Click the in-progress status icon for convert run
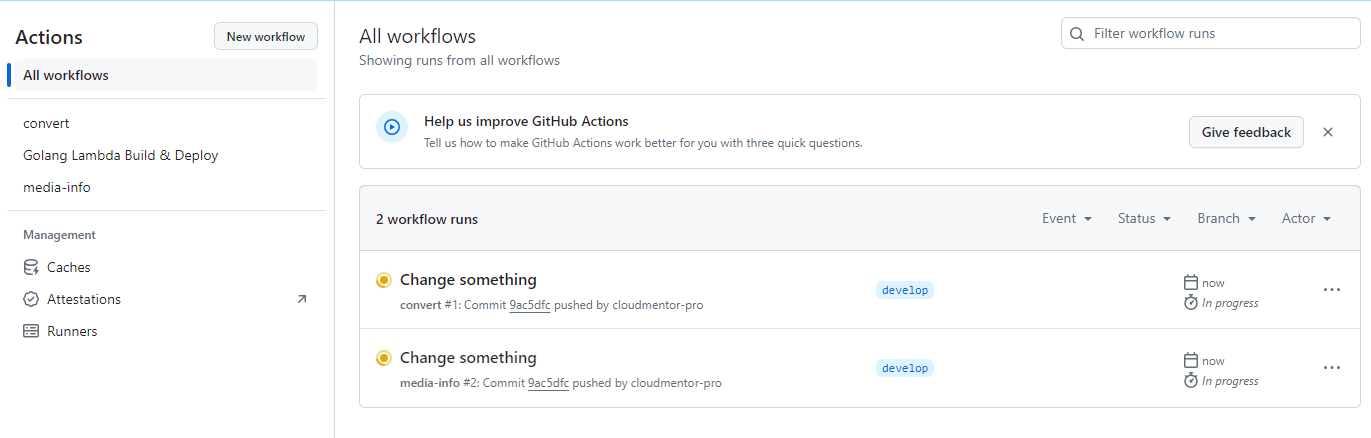1371x438 pixels. [383, 280]
